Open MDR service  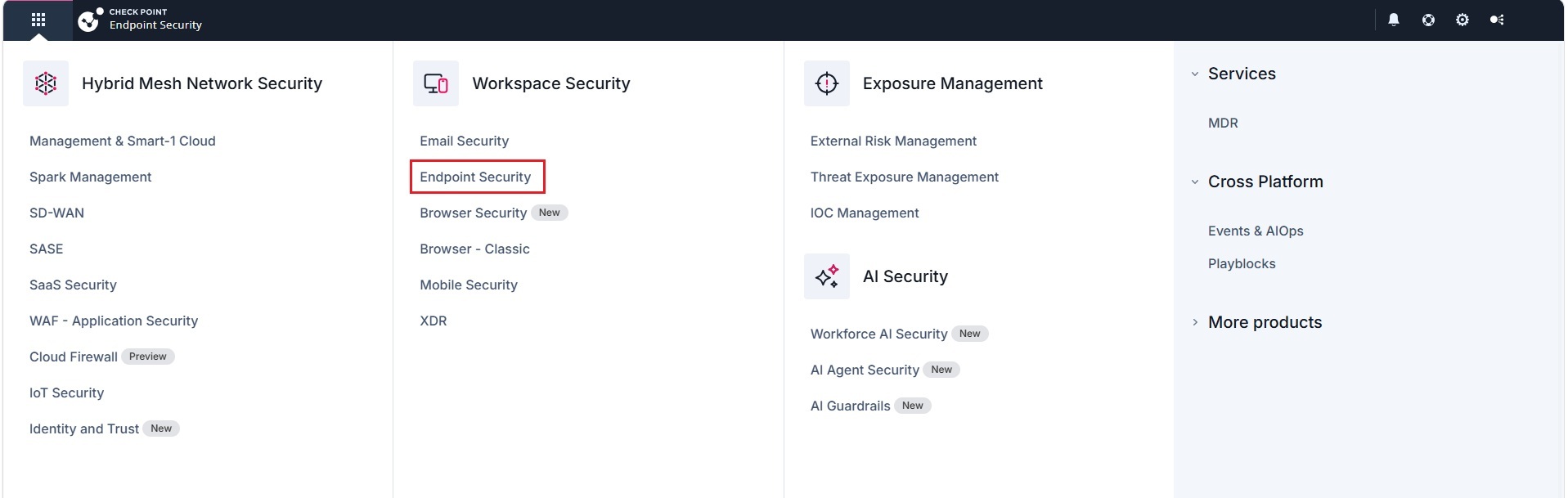coord(1223,123)
